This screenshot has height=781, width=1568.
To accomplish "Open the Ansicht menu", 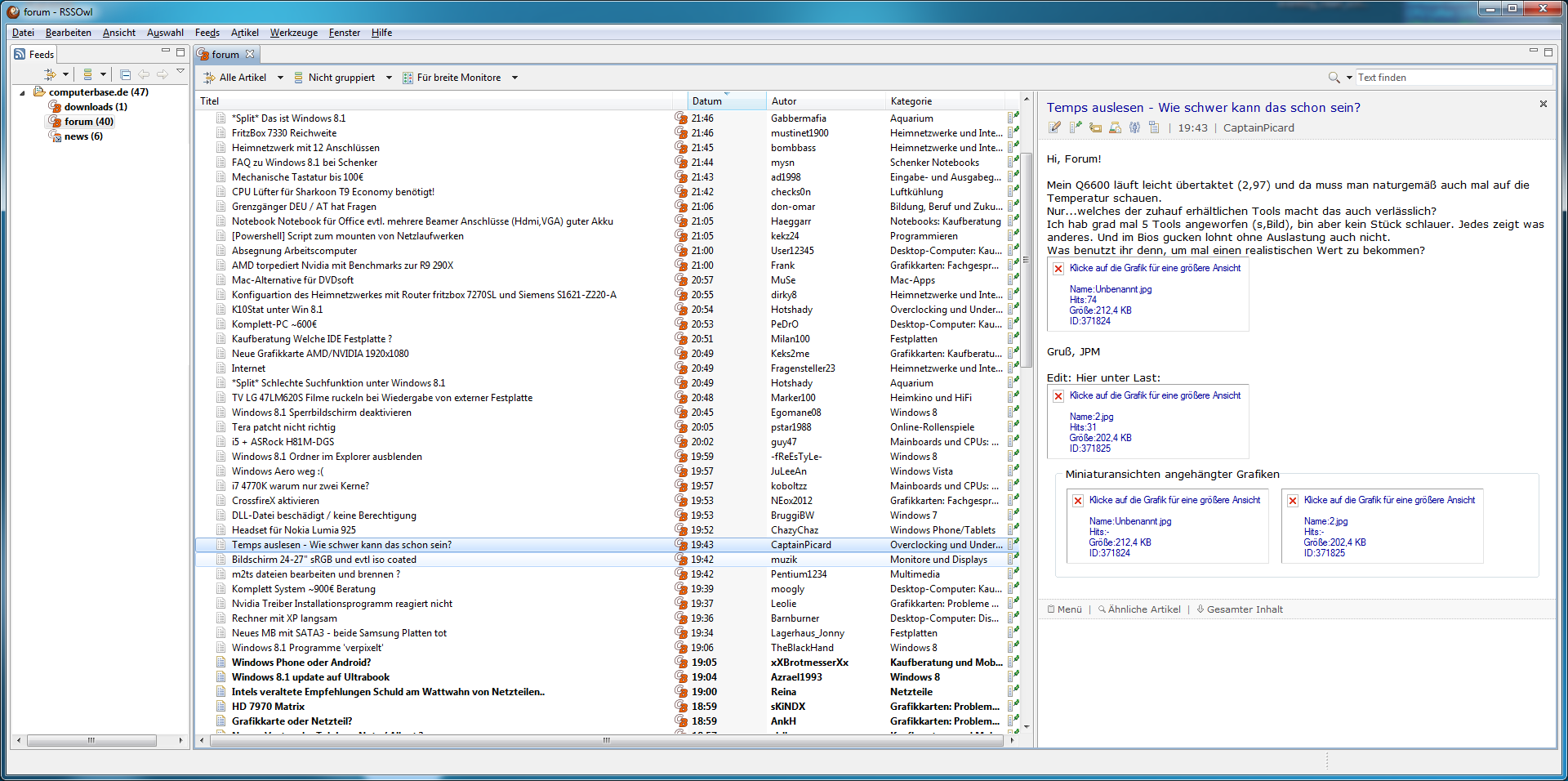I will click(x=119, y=33).
